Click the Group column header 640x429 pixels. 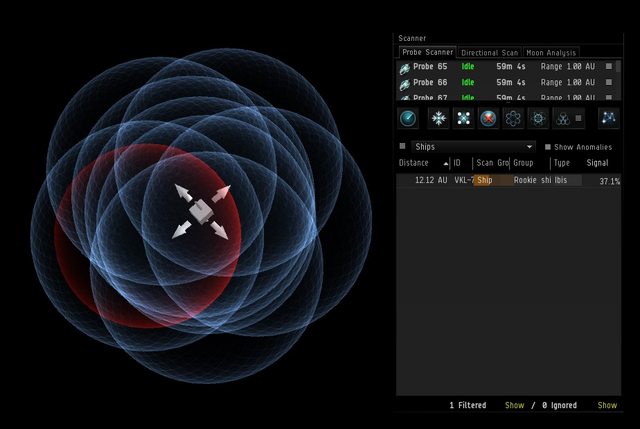(523, 163)
